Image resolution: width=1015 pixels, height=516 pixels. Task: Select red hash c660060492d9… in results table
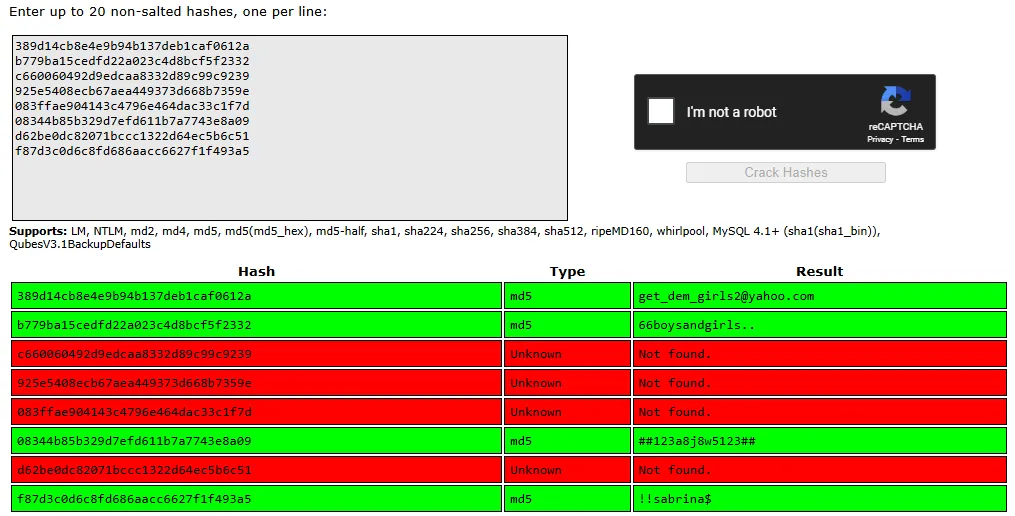tap(134, 354)
